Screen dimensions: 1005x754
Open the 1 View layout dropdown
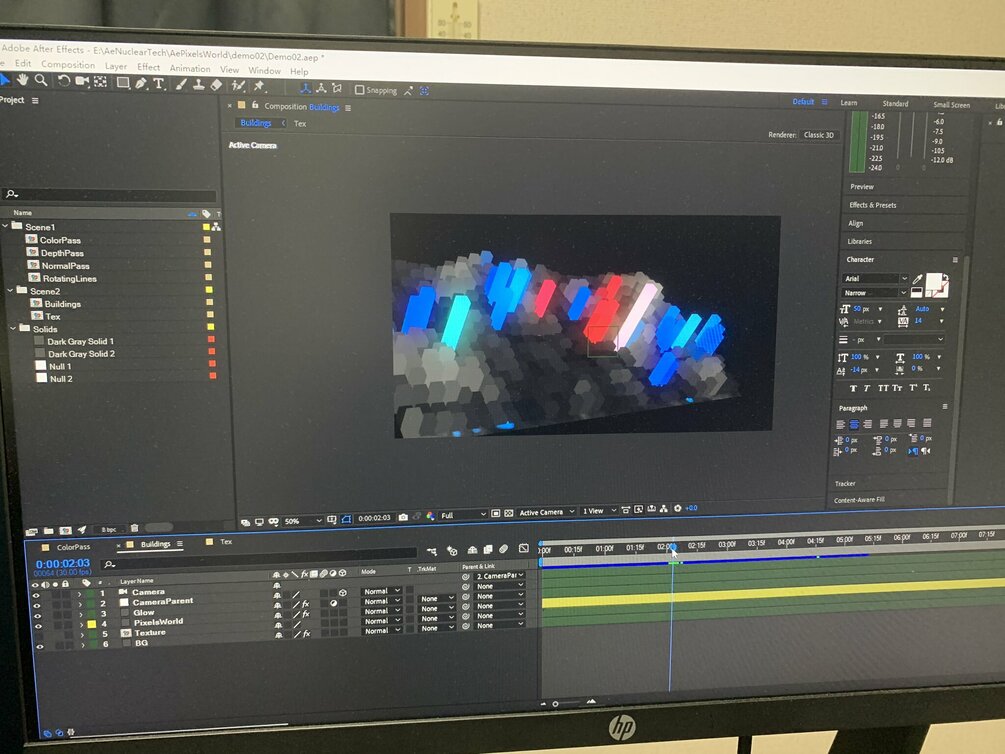[599, 511]
